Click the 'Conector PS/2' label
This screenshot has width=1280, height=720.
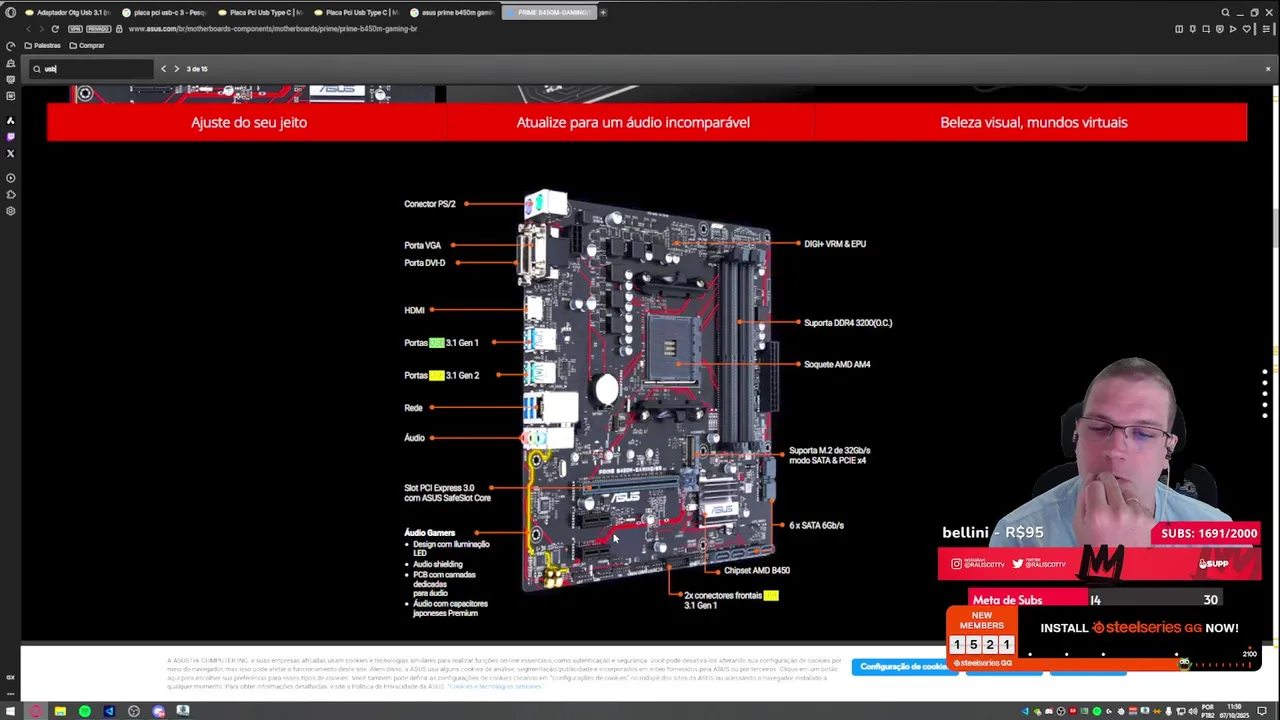point(429,204)
